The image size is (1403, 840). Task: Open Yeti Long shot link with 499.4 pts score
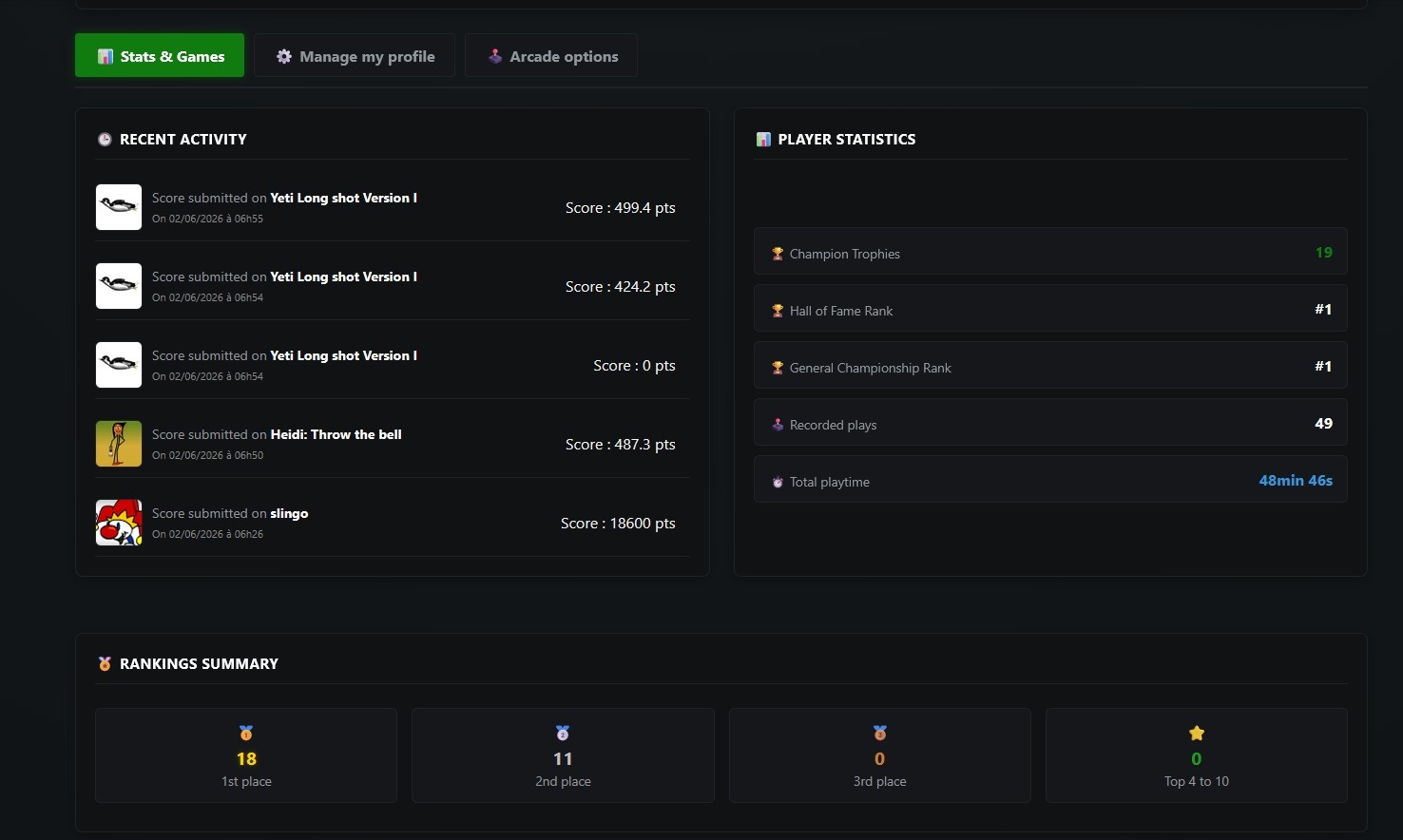click(x=343, y=198)
